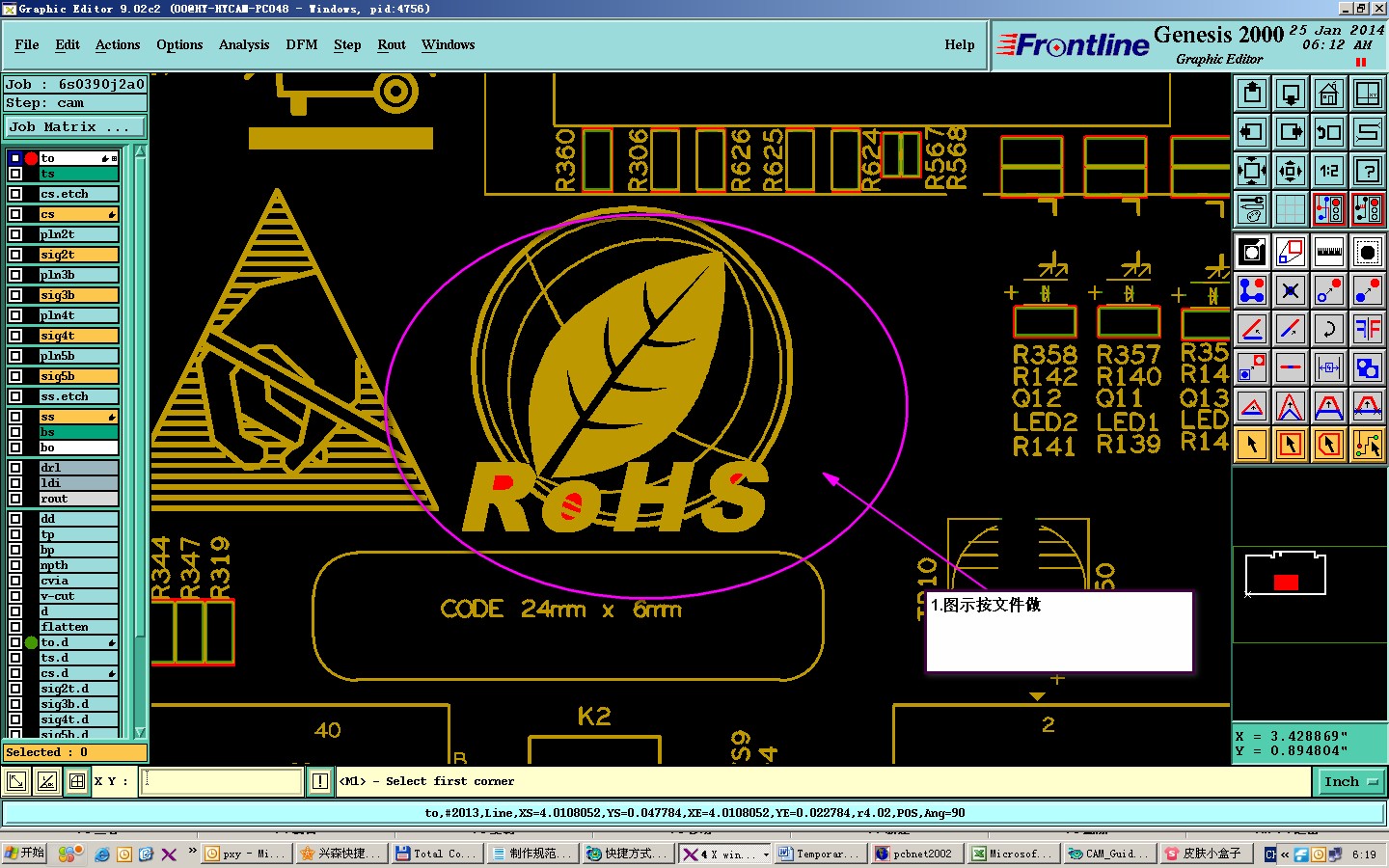This screenshot has height=868, width=1389.
Task: Select the polygon area selection tool
Action: point(1328,445)
